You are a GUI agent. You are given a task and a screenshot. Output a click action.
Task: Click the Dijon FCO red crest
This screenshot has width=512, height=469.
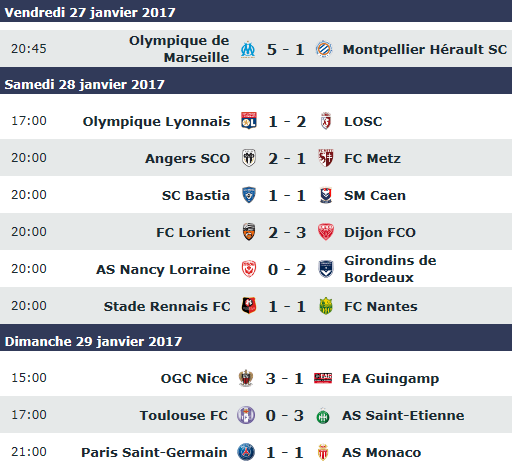coord(326,232)
